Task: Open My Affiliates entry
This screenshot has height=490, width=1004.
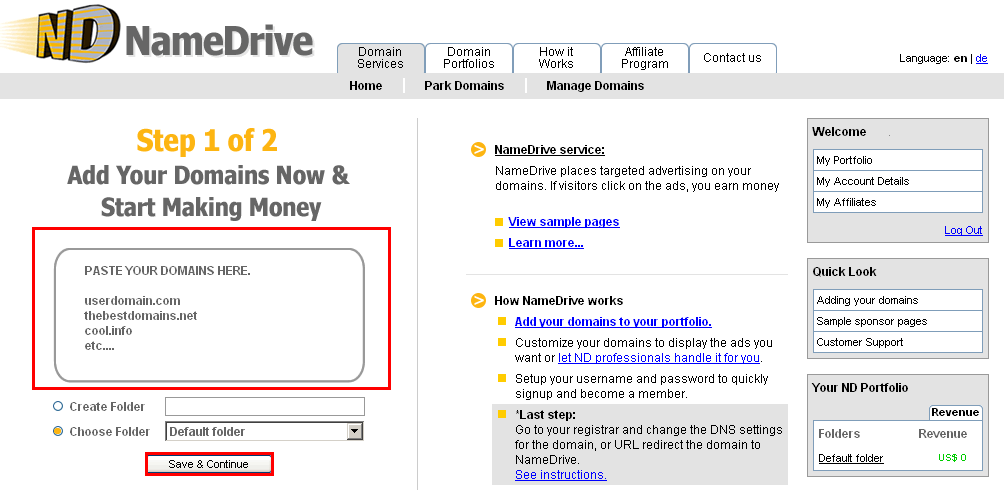Action: (x=898, y=202)
